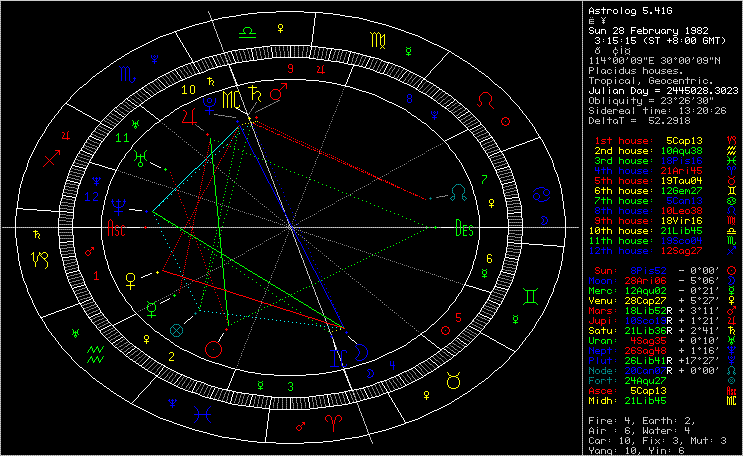
Task: Select the blue crescent Moon glyph beside IC
Action: (362, 352)
